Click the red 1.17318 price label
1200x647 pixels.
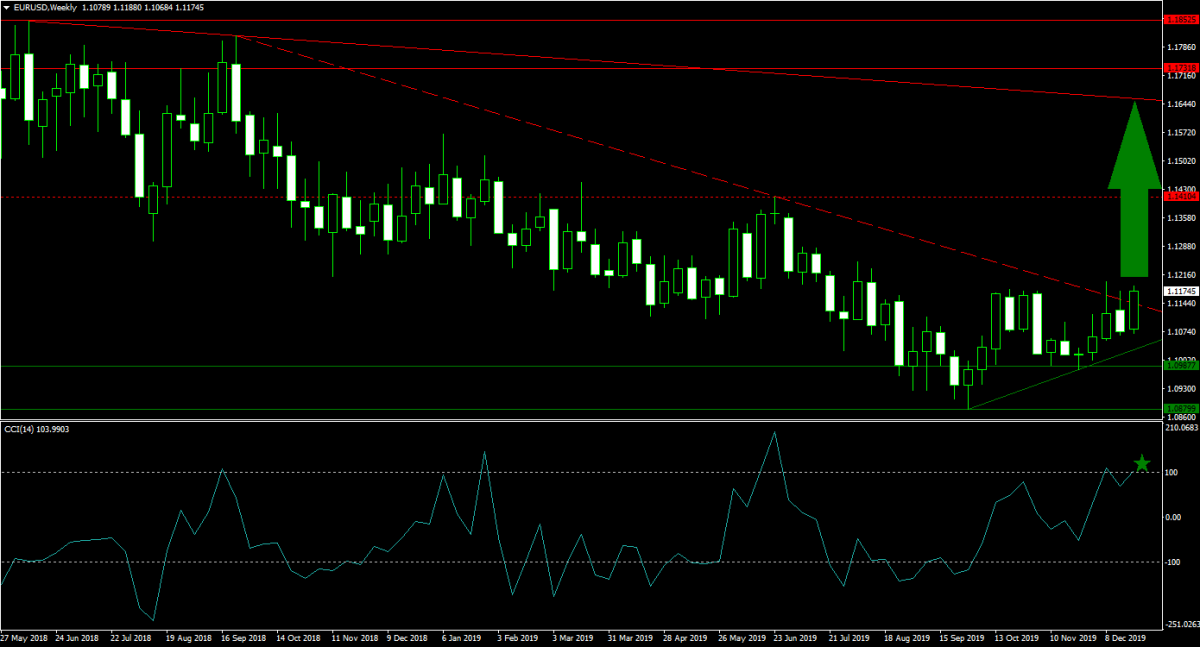coord(1180,69)
